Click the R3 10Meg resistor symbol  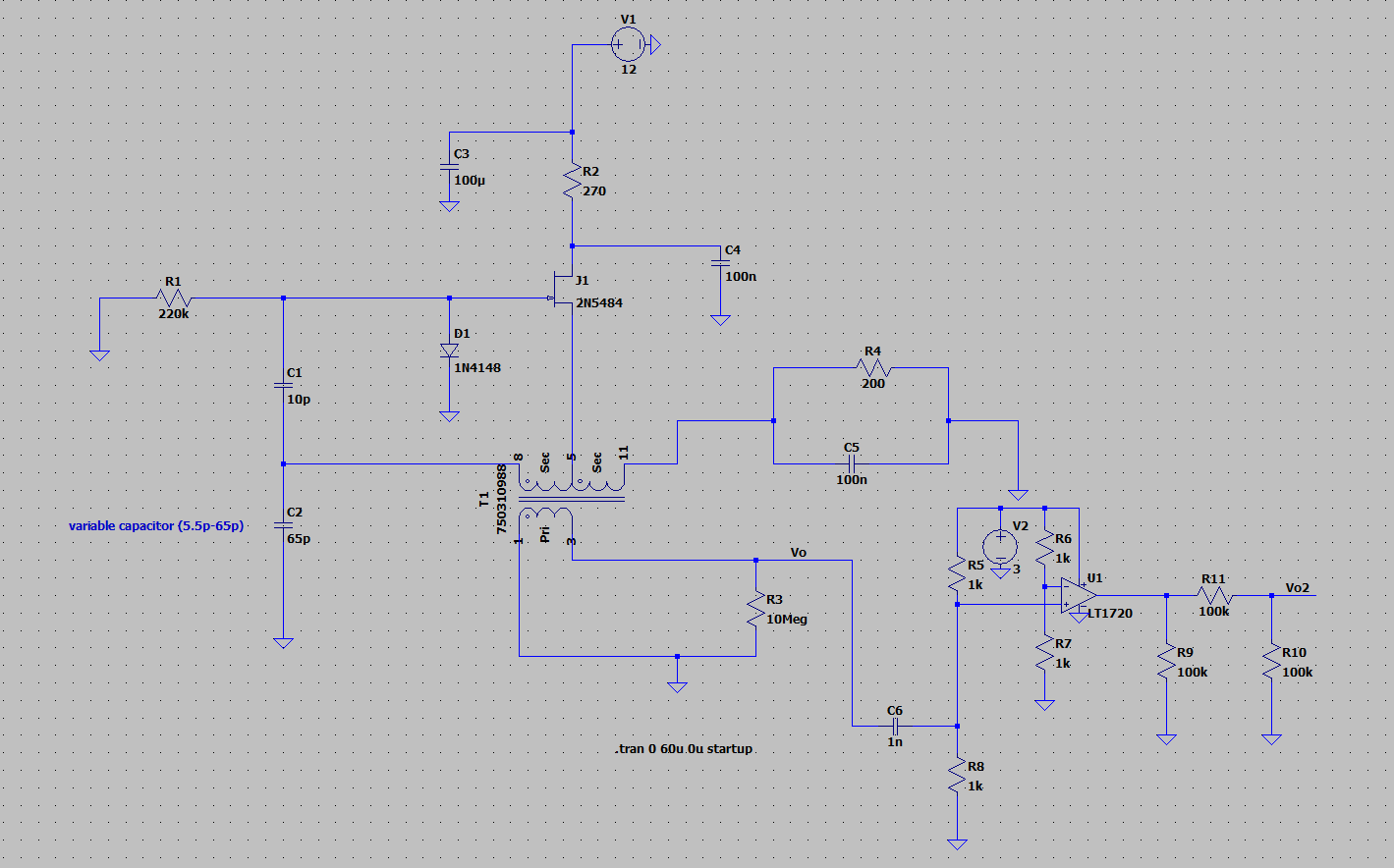coord(754,607)
